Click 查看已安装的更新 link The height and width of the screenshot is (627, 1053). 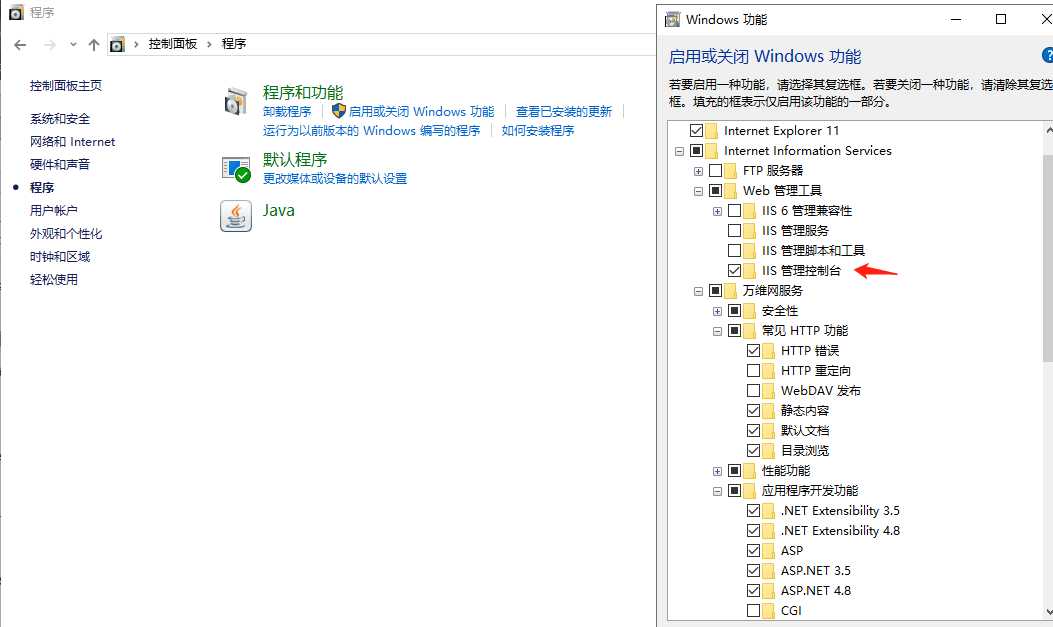point(563,111)
